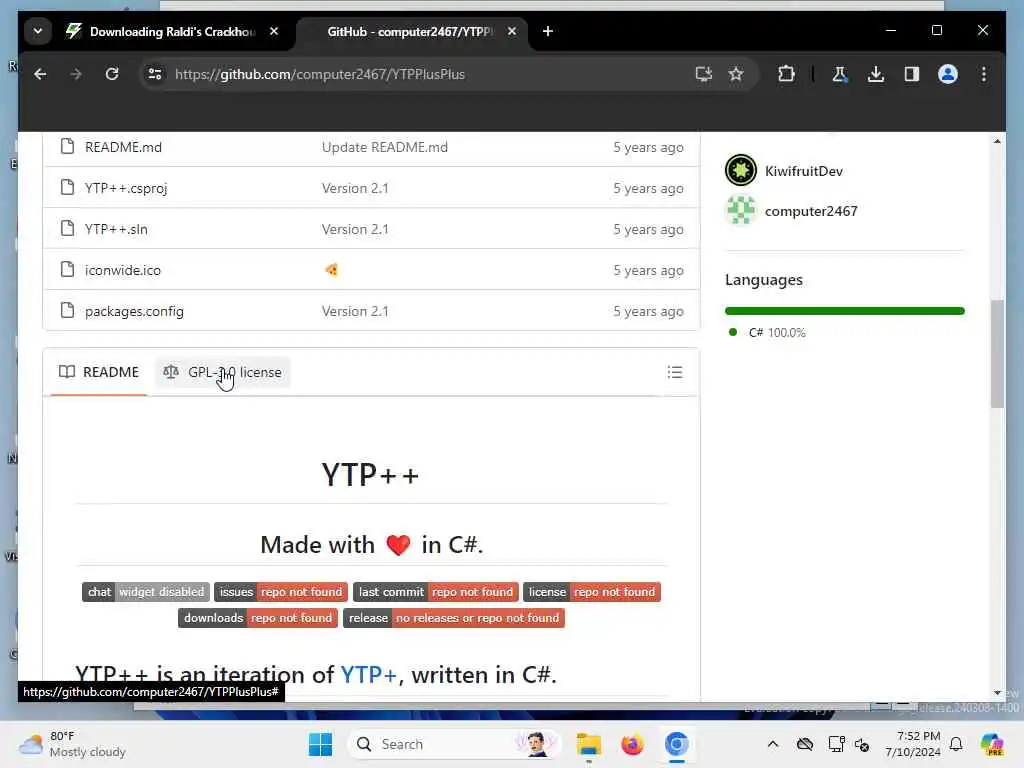1024x768 pixels.
Task: Click the chat widget disabled badge
Action: (x=146, y=592)
